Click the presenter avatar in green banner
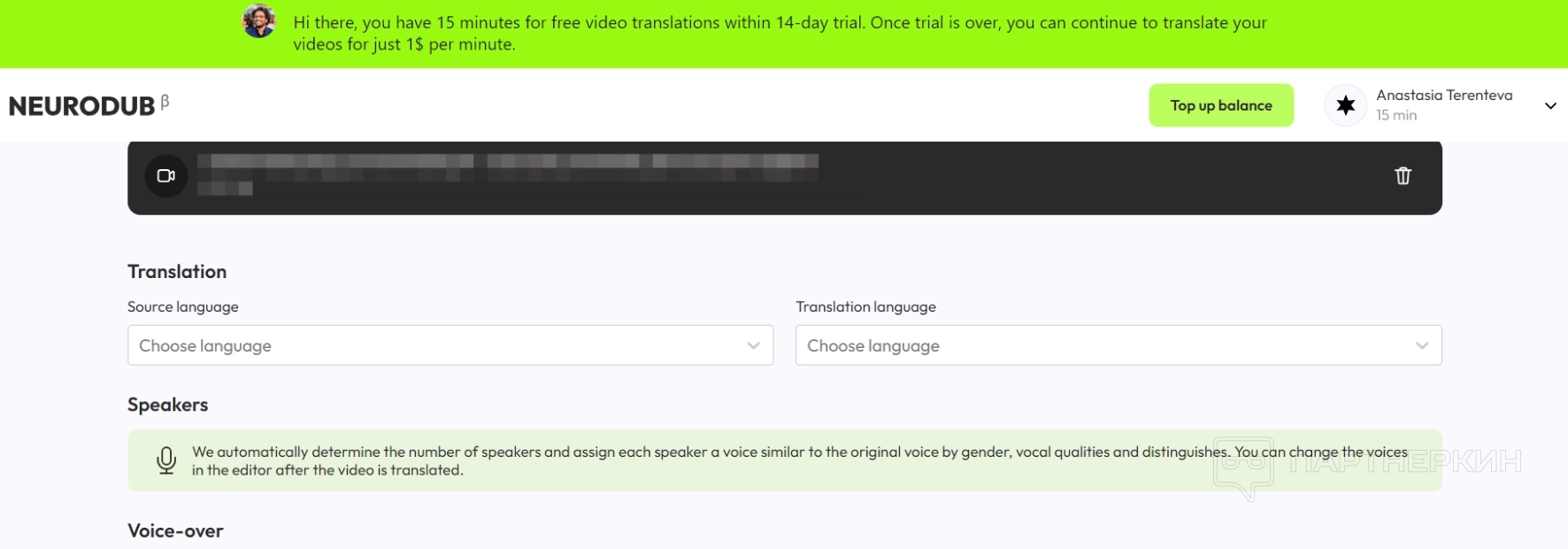 point(259,21)
